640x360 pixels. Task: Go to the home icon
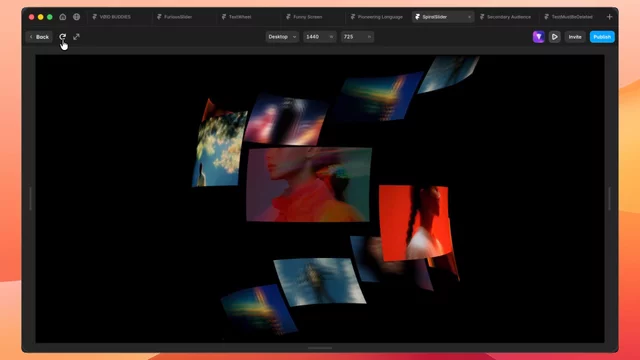click(x=62, y=17)
